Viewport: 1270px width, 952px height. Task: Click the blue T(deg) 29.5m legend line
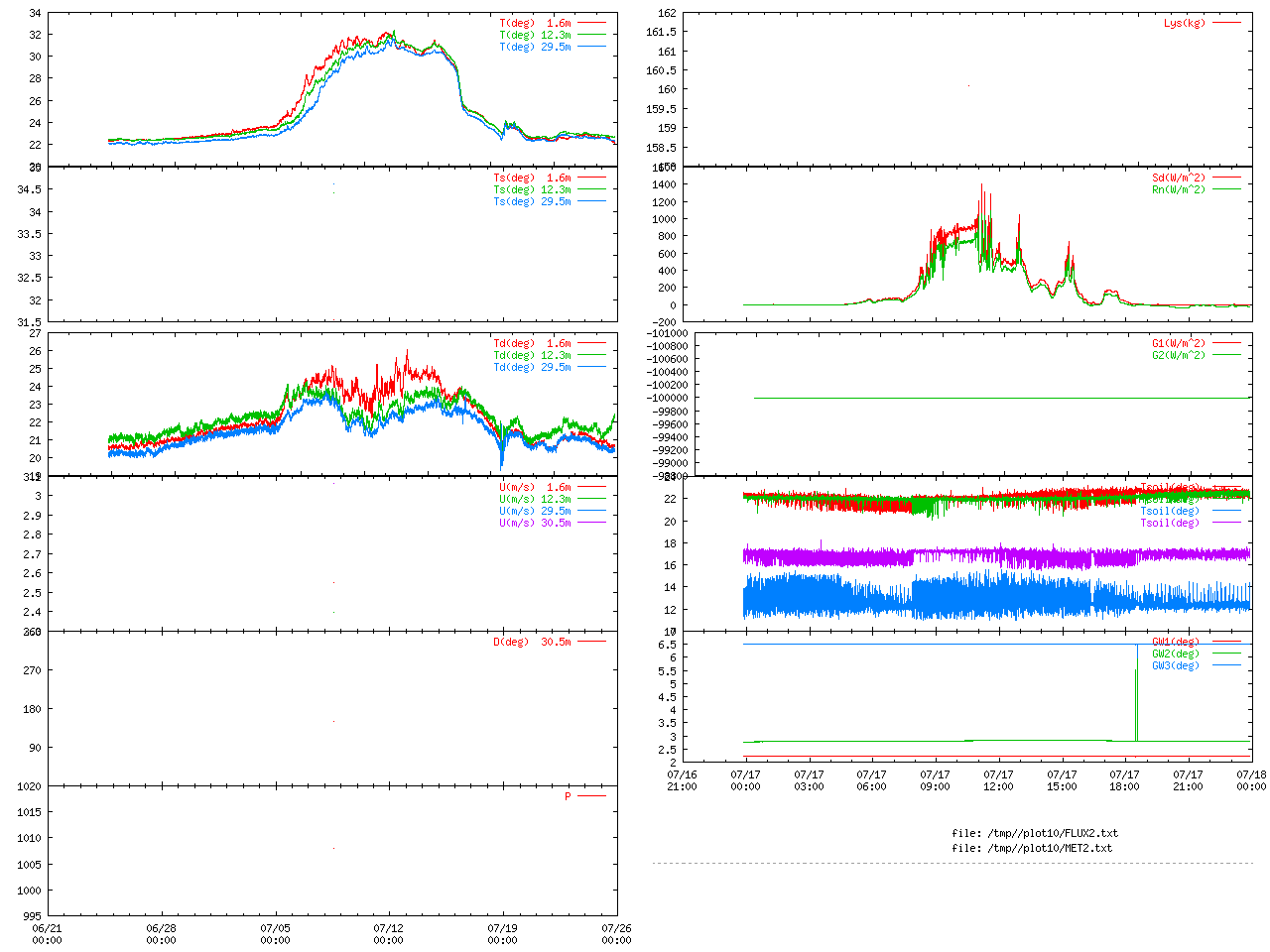[x=591, y=47]
